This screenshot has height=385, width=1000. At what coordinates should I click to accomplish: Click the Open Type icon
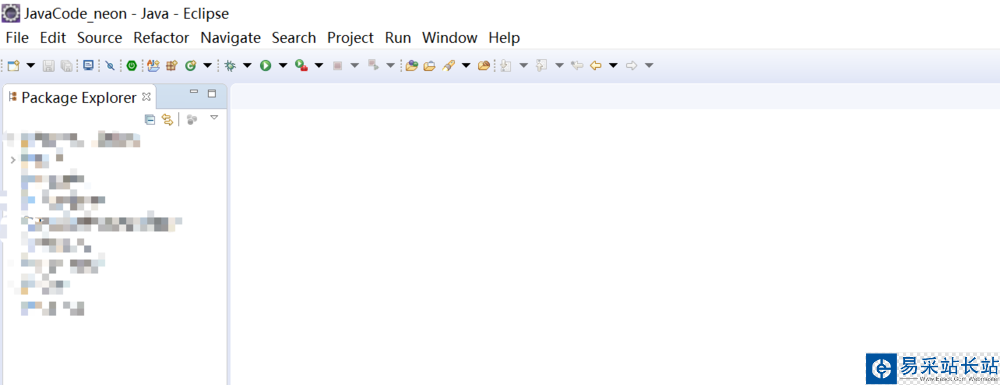tap(411, 65)
